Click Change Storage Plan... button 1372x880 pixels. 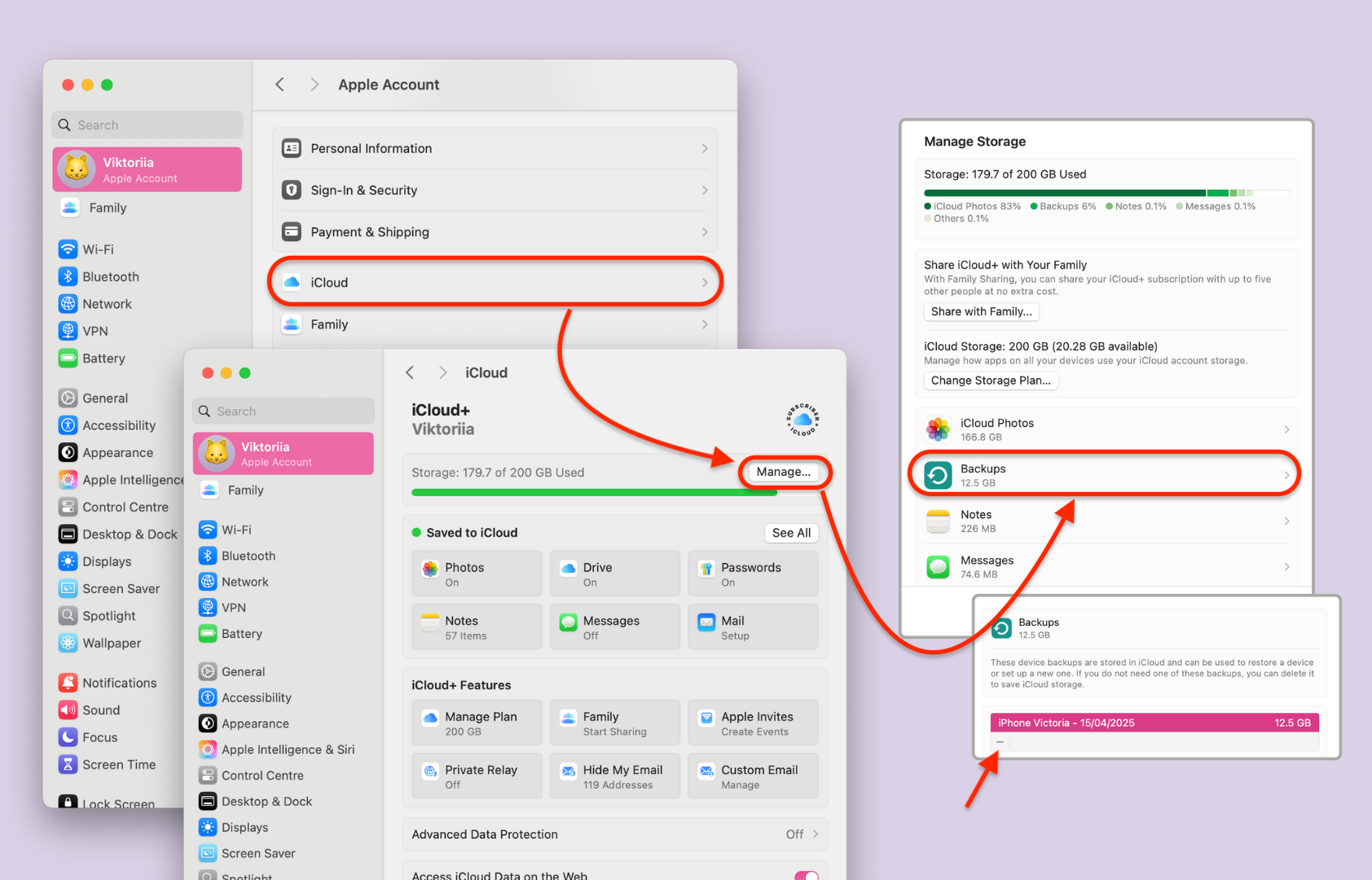click(991, 380)
